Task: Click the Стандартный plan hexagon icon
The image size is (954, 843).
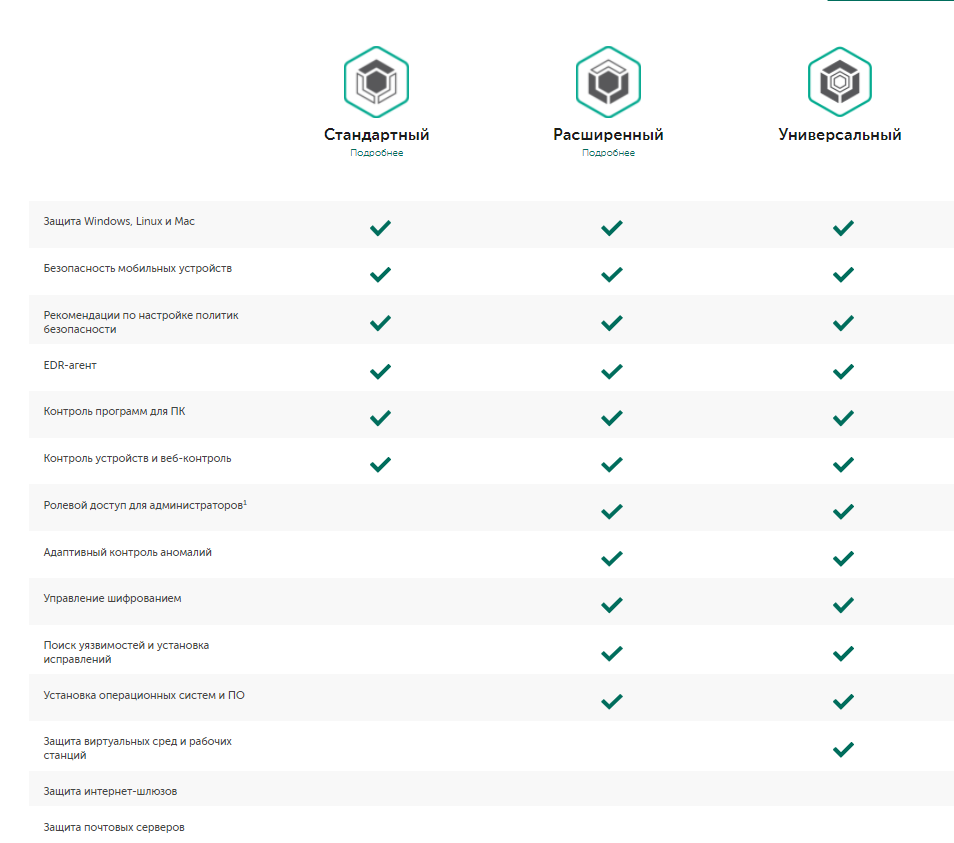Action: 377,81
